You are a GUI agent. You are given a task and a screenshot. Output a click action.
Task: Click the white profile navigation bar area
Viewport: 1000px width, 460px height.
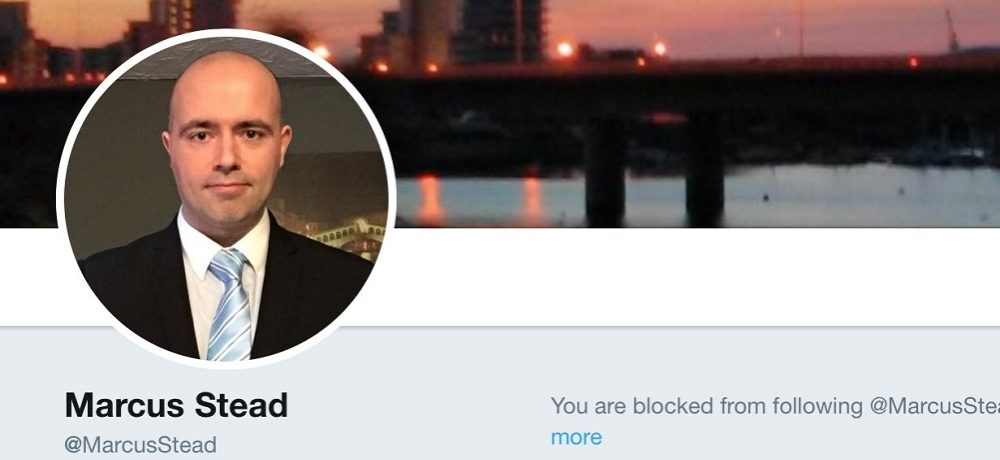[695, 277]
